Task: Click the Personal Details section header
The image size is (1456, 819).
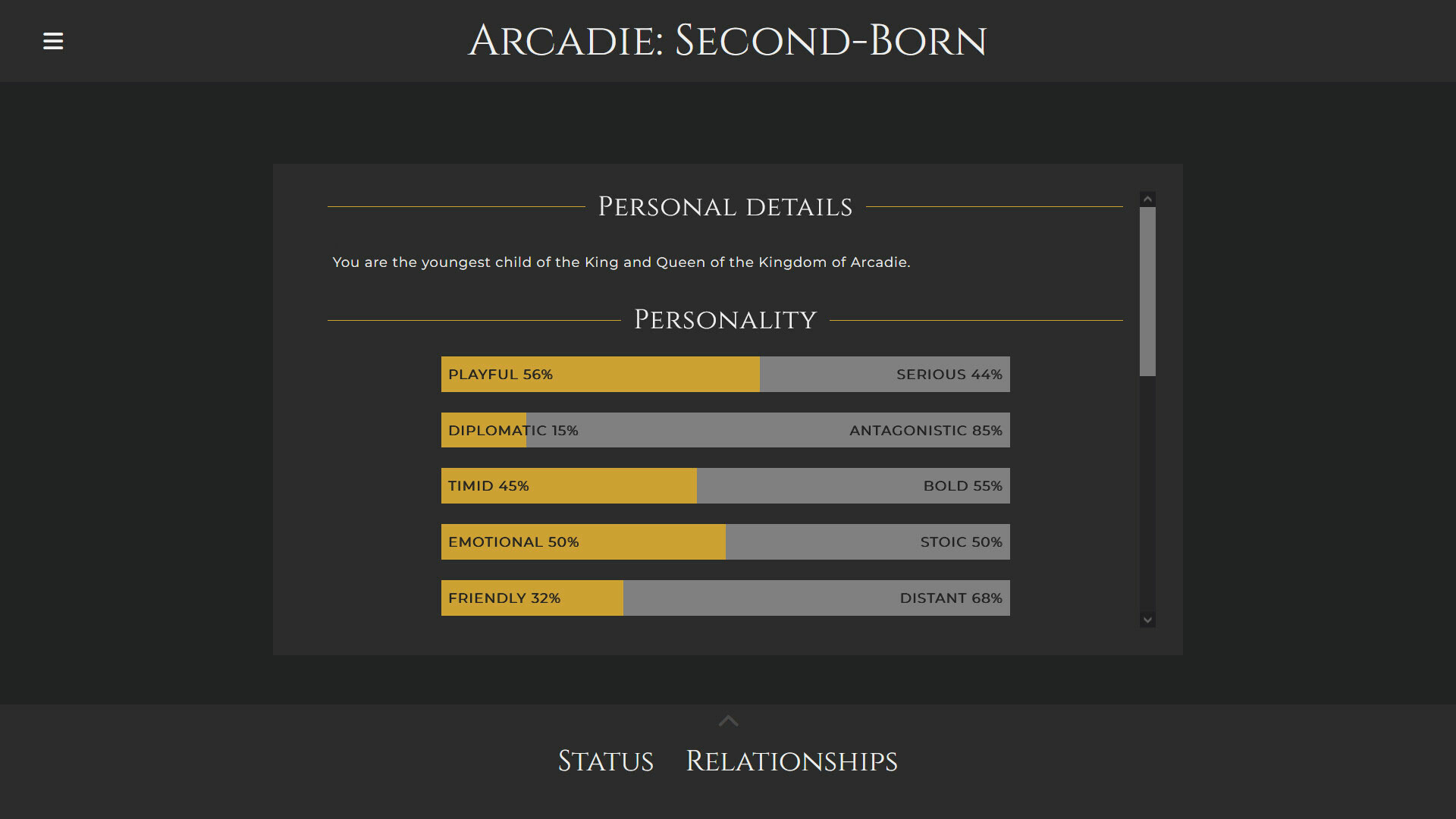Action: (x=725, y=206)
